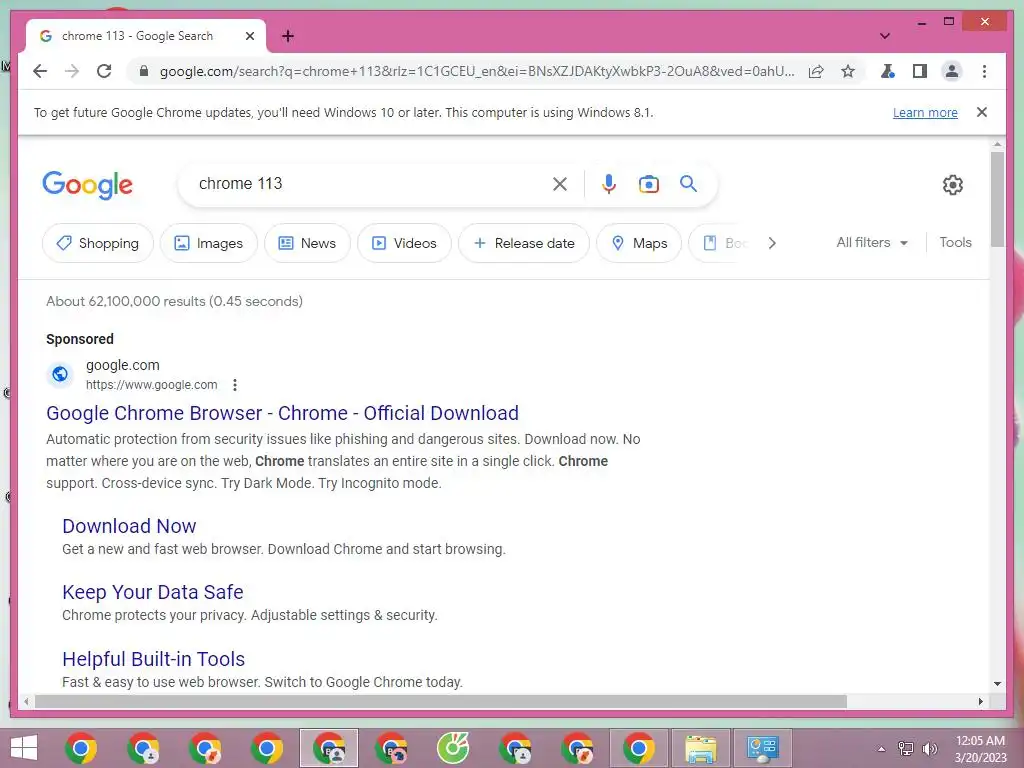Screen dimensions: 1024x768
Task: Click the vertical scrollbar thumb
Action: [997, 199]
